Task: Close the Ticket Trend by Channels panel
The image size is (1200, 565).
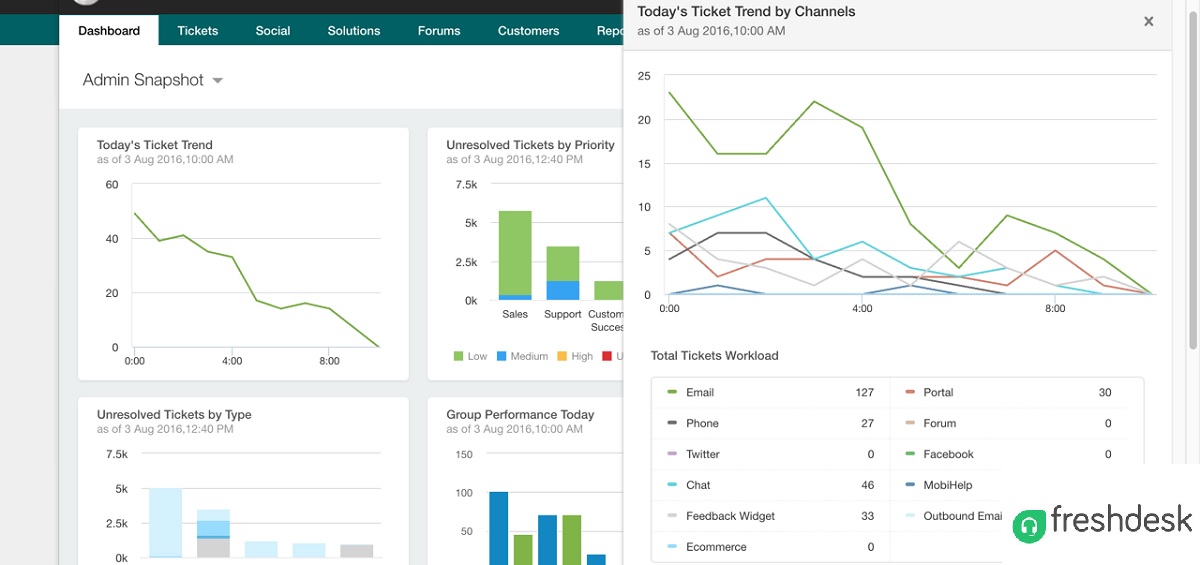Action: point(1149,21)
